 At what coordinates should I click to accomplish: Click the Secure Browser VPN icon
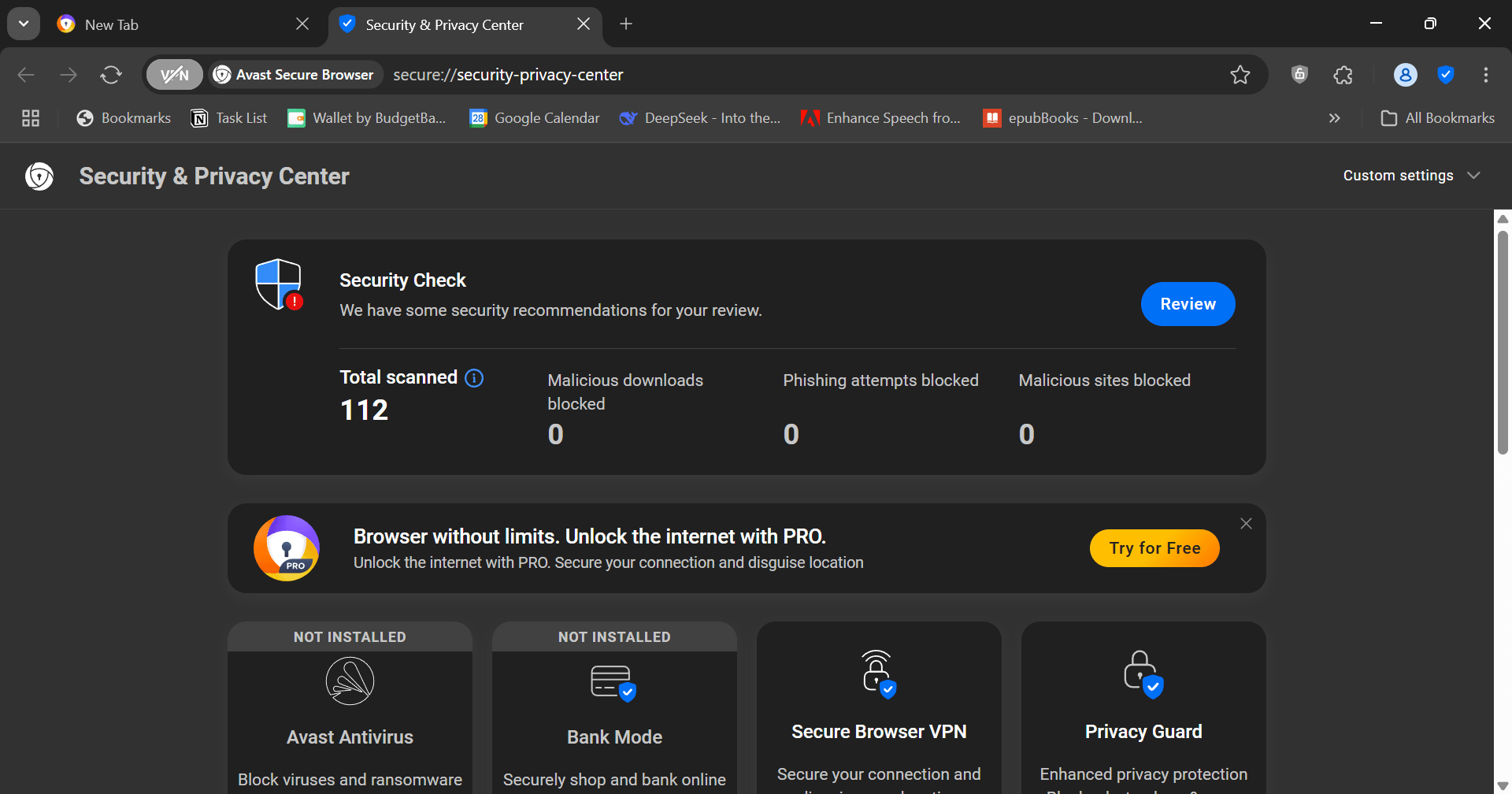pyautogui.click(x=879, y=674)
